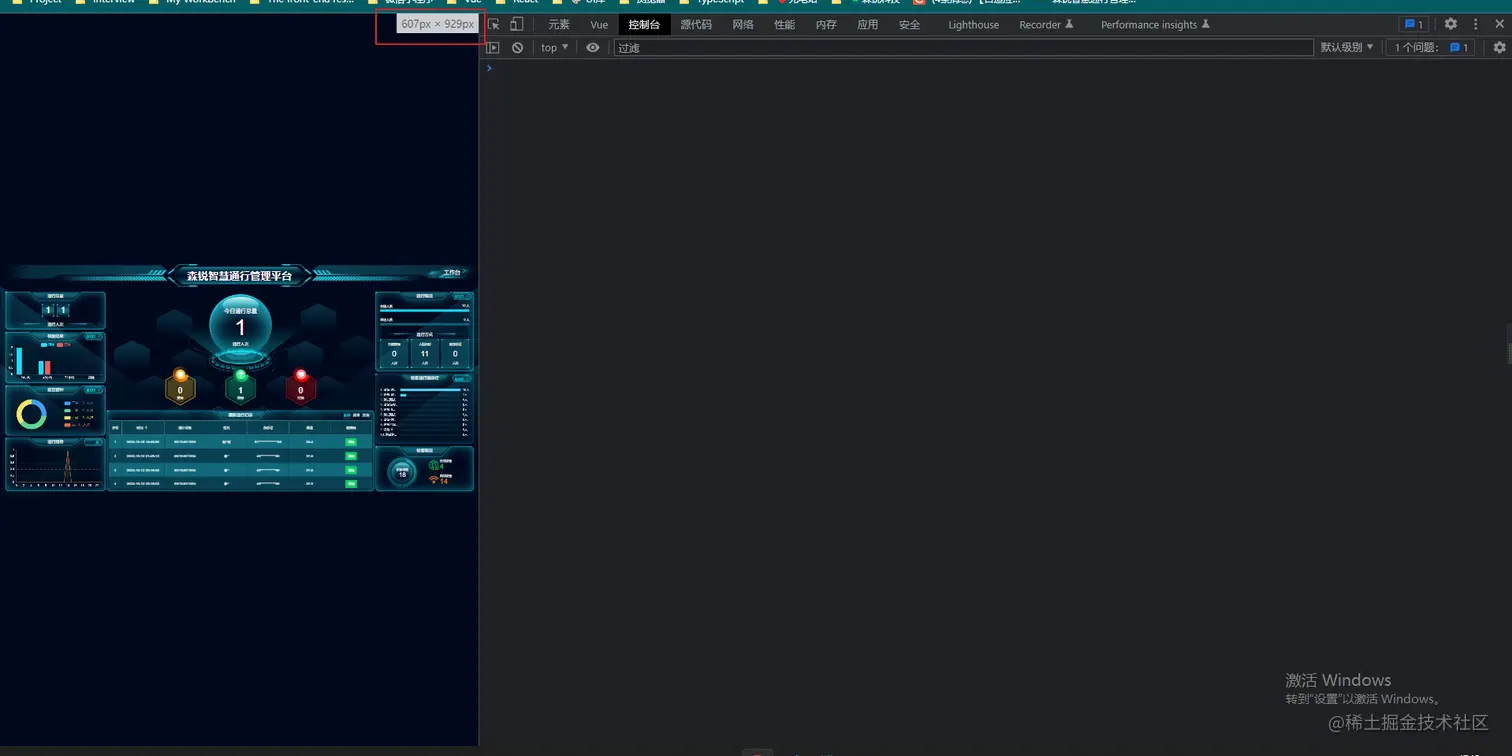1512x756 pixels.
Task: Select the orange hexagon badge showing 0
Action: click(x=180, y=388)
